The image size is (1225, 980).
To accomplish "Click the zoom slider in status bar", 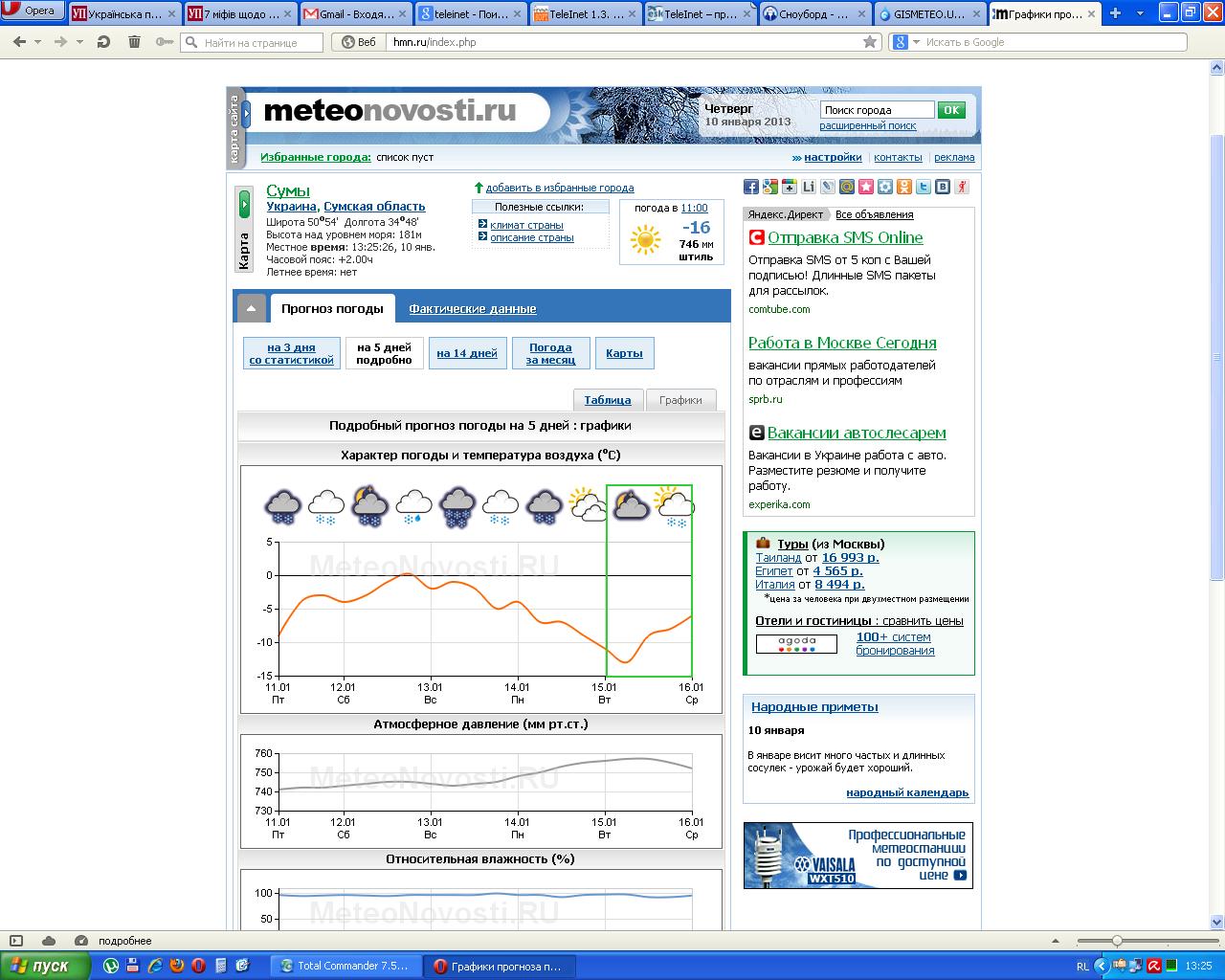I will [1117, 941].
